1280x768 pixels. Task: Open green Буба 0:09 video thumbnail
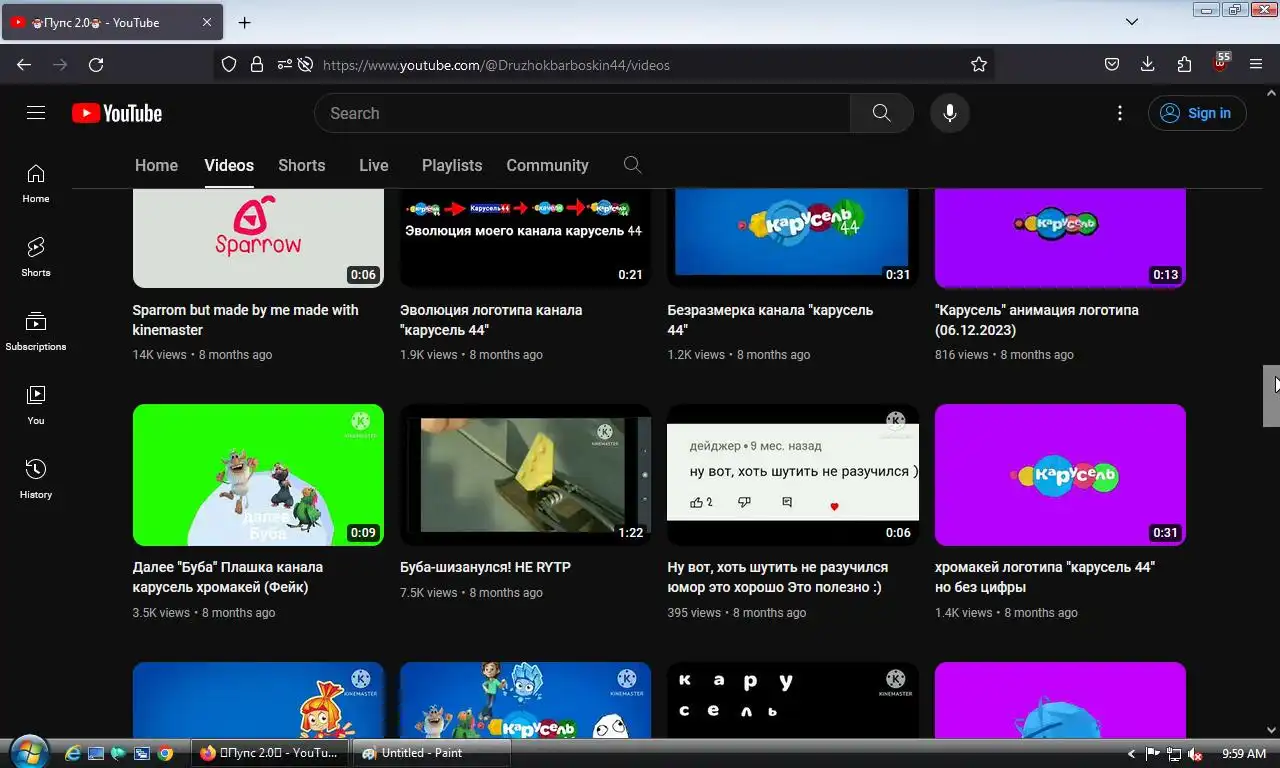tap(258, 475)
